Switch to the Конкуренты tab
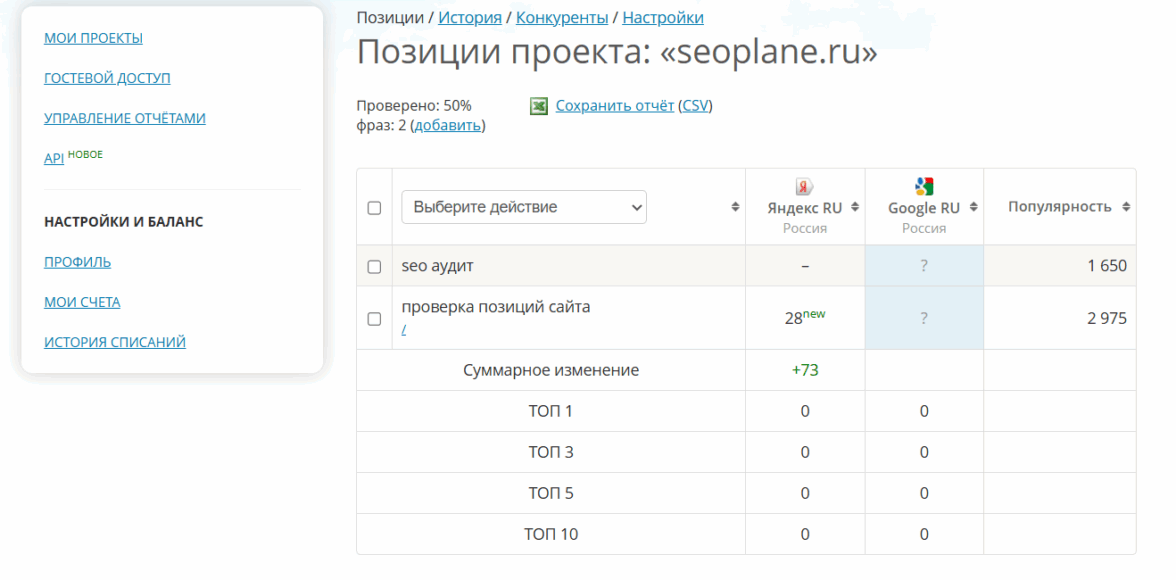Screen dimensions: 1176x580 click(562, 18)
